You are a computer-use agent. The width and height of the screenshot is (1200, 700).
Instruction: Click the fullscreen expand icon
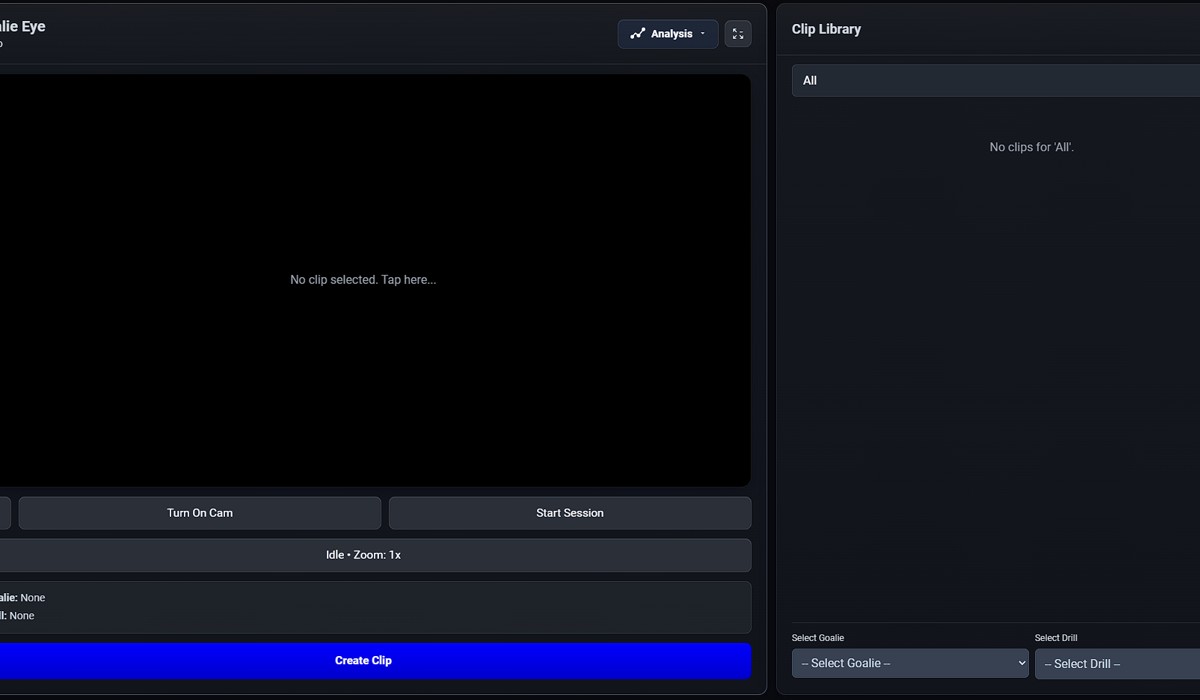click(738, 34)
